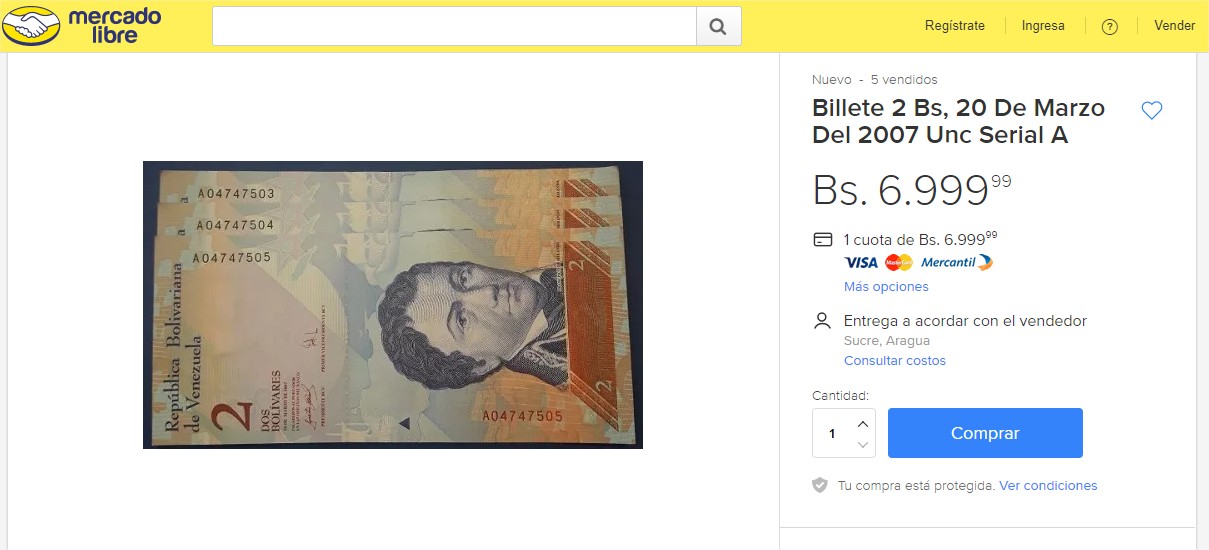Viewport: 1209px width, 550px height.
Task: Go to the Vender page
Action: pos(1175,26)
